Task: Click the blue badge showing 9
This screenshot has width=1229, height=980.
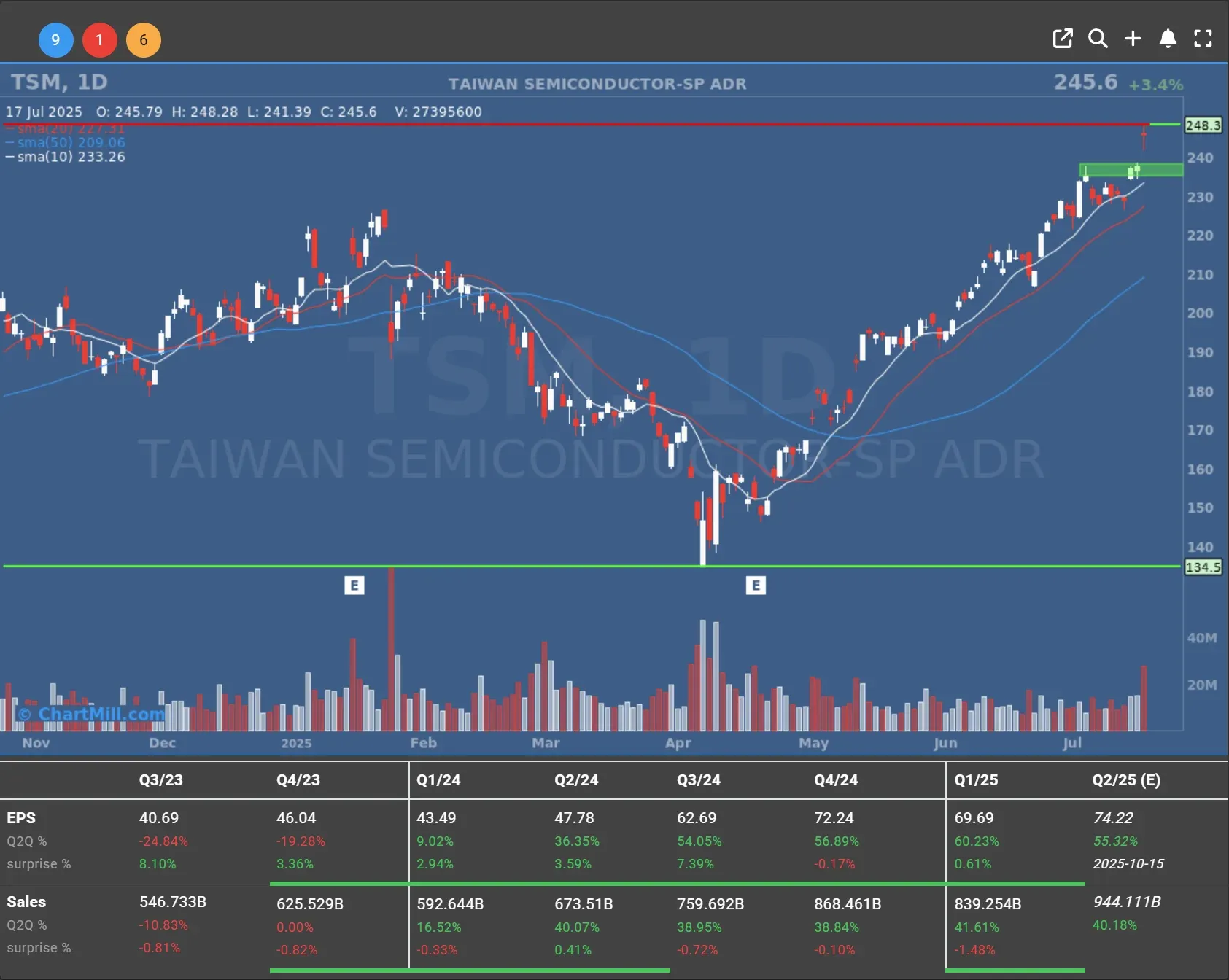Action: tap(55, 40)
